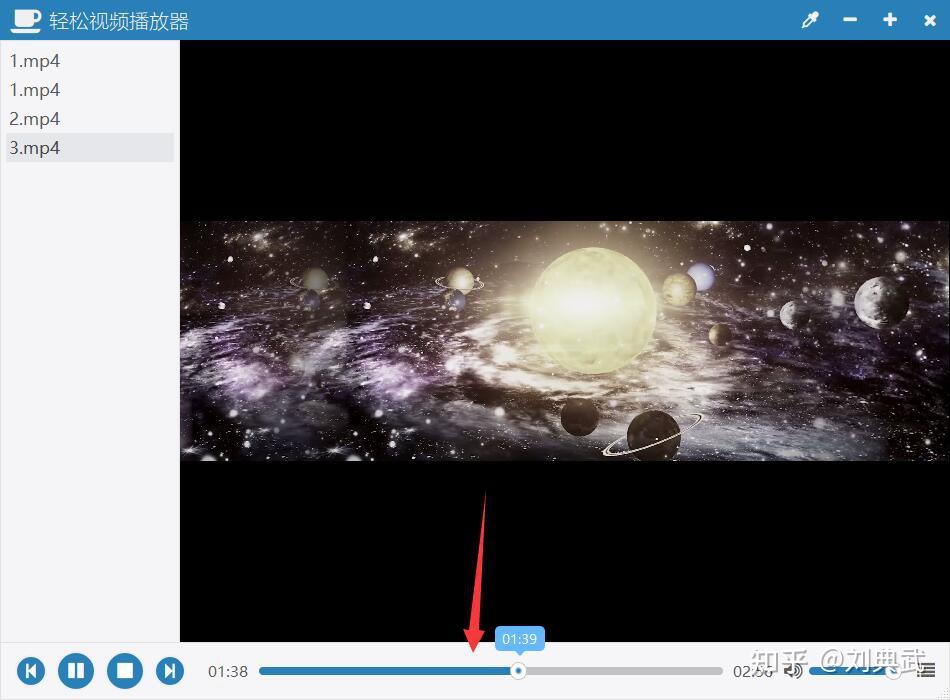Click the player logo icon in title bar
This screenshot has height=700, width=950.
coord(25,19)
